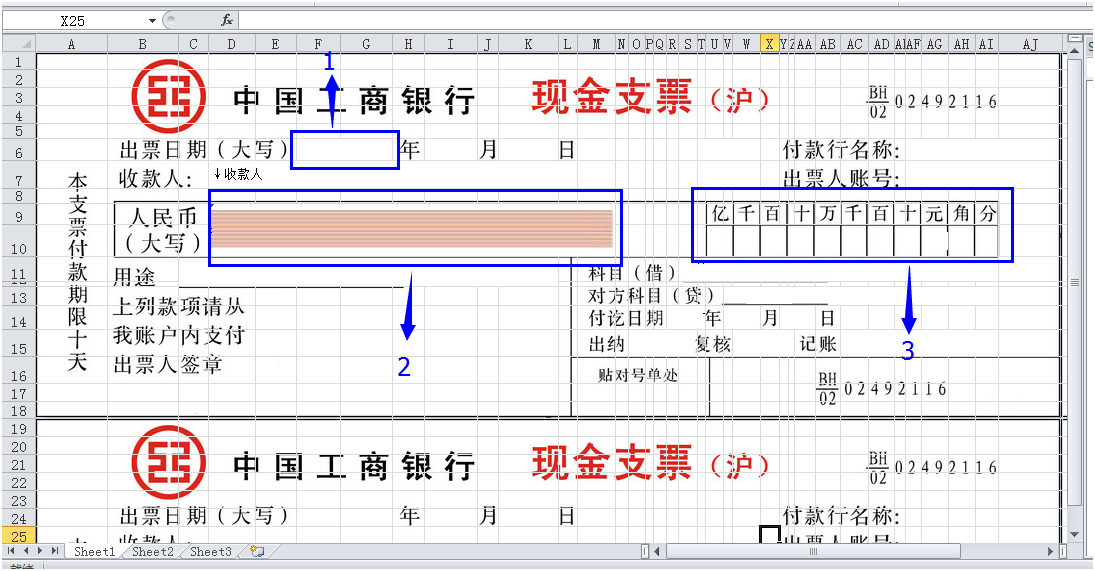Click top '中国工商银行' title text
This screenshot has width=1095, height=571.
coord(354,101)
